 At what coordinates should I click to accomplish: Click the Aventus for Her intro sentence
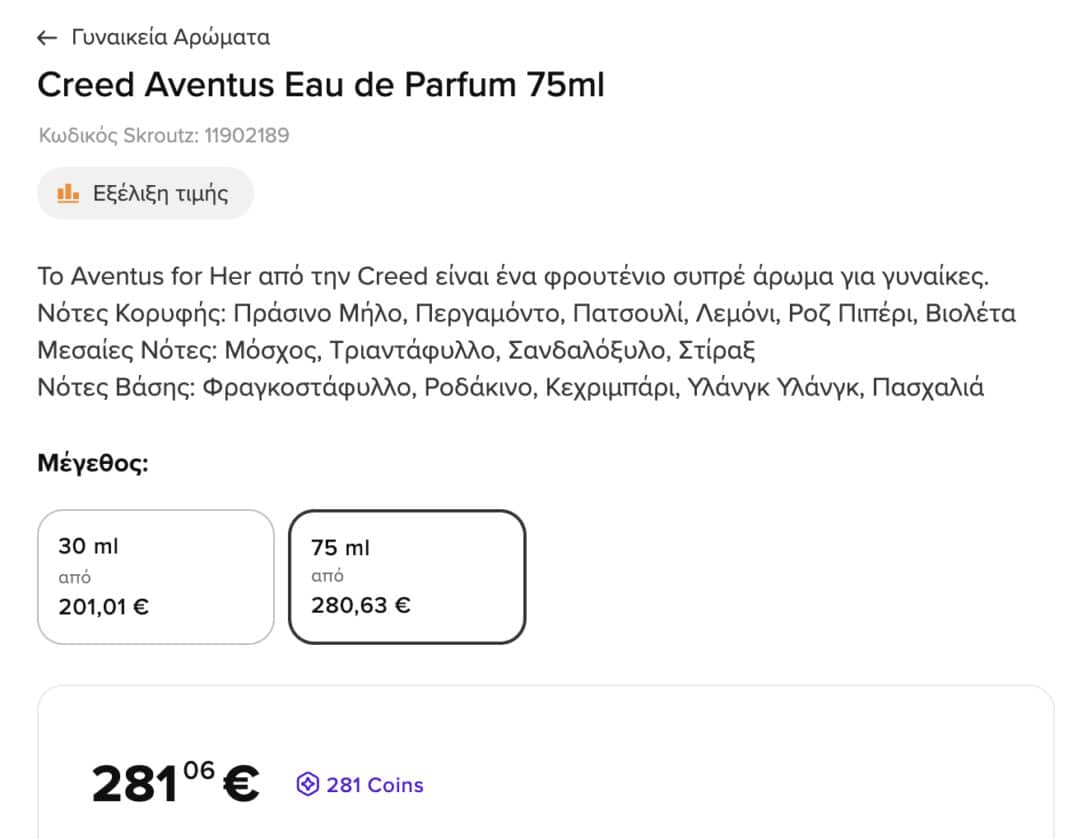[512, 276]
